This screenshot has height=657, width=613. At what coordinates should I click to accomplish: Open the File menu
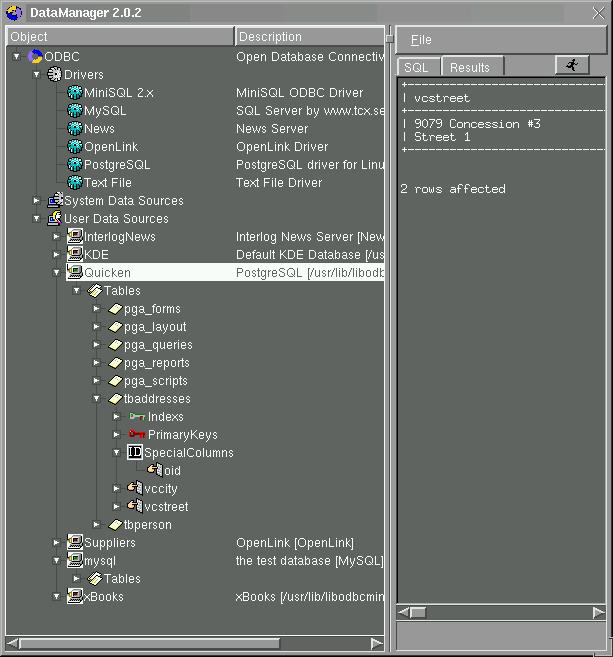[421, 40]
